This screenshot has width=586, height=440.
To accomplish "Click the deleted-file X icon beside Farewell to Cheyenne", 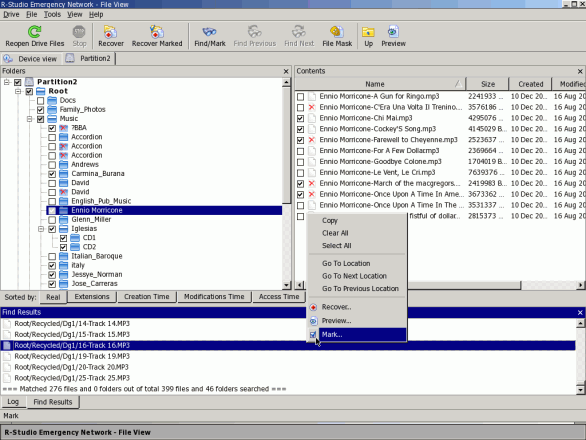I will click(x=312, y=140).
